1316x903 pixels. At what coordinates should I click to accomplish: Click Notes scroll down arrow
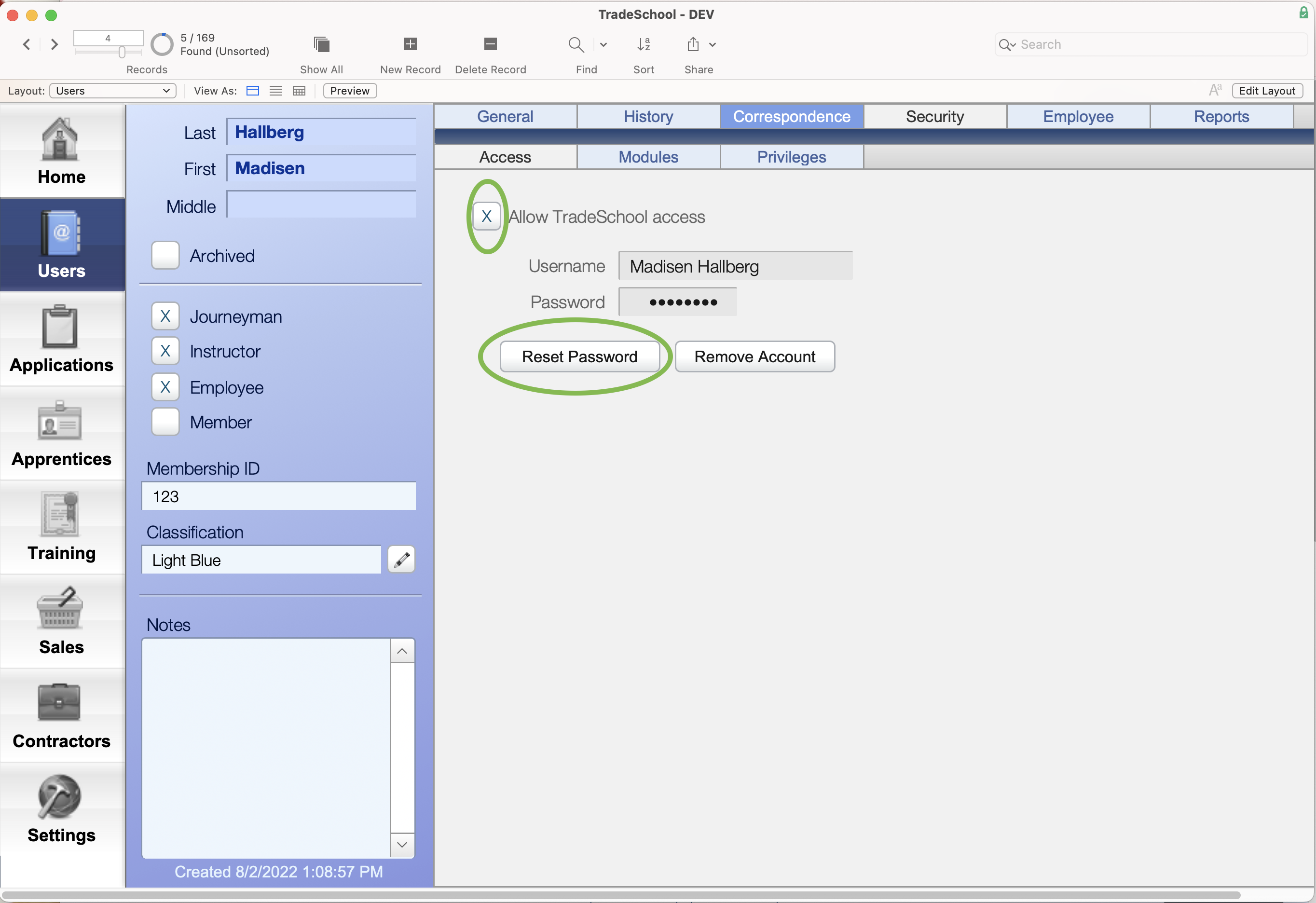tap(402, 845)
